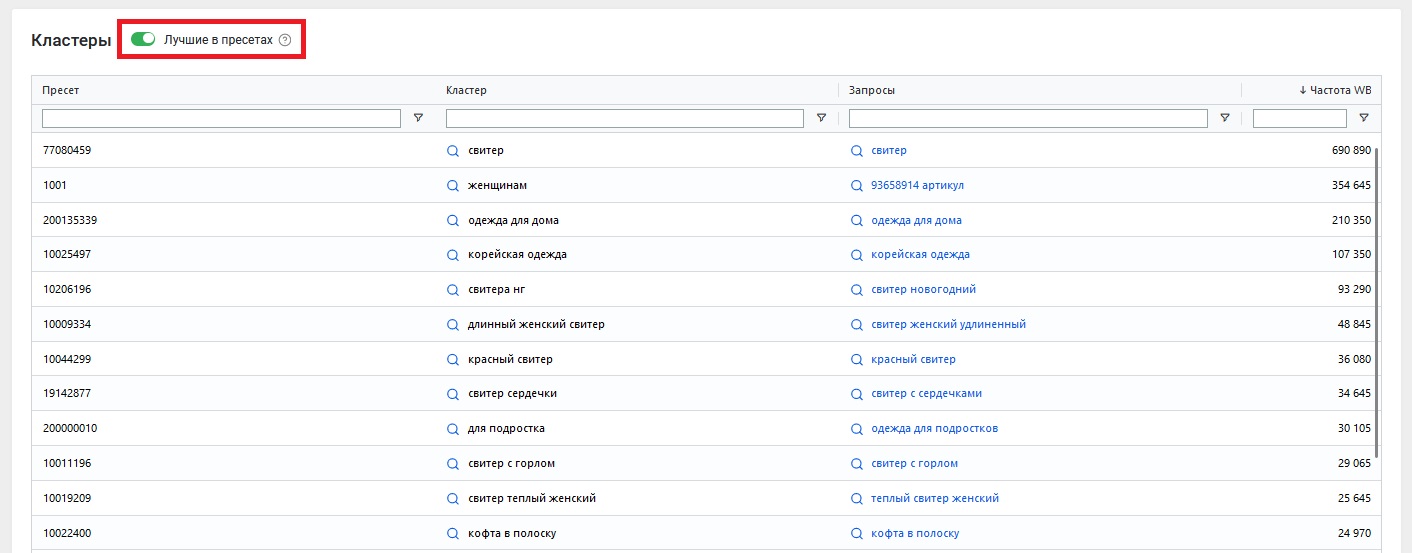The height and width of the screenshot is (553, 1412).
Task: Click search icon beside cluster "одежда для дома"
Action: (453, 220)
